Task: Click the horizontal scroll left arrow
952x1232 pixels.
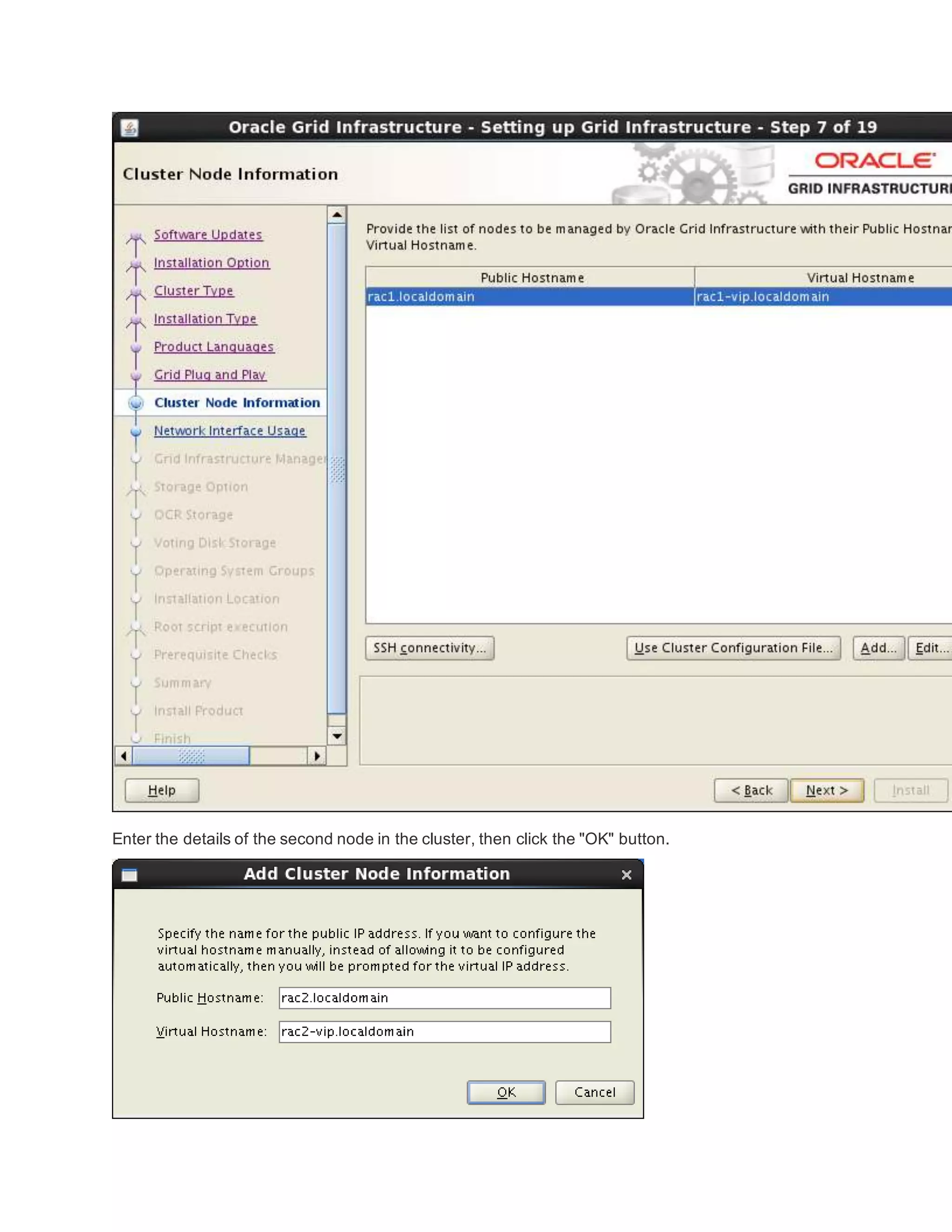Action: (x=124, y=755)
